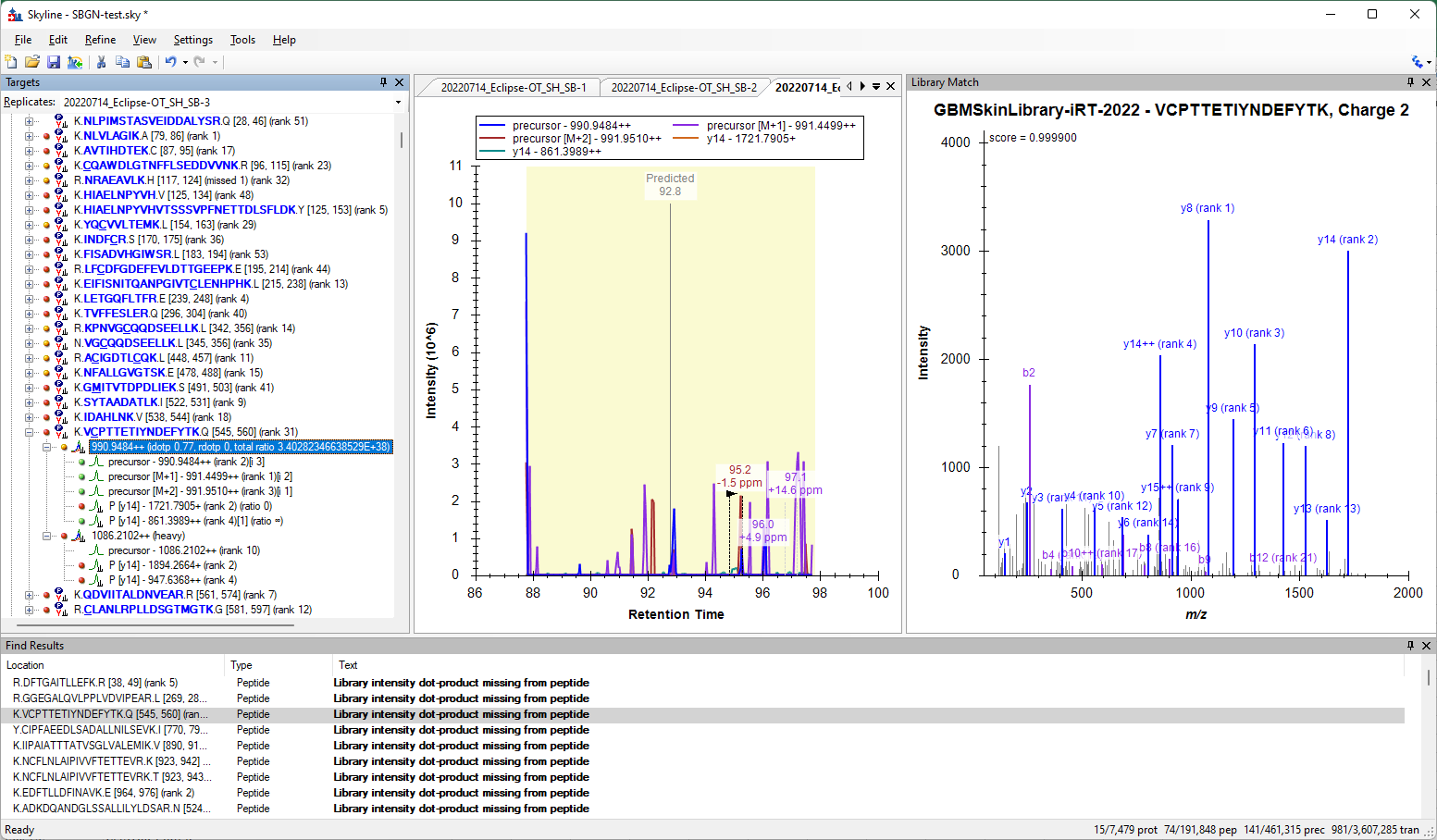Image resolution: width=1437 pixels, height=840 pixels.
Task: Open the Replicates dropdown list
Action: point(398,103)
